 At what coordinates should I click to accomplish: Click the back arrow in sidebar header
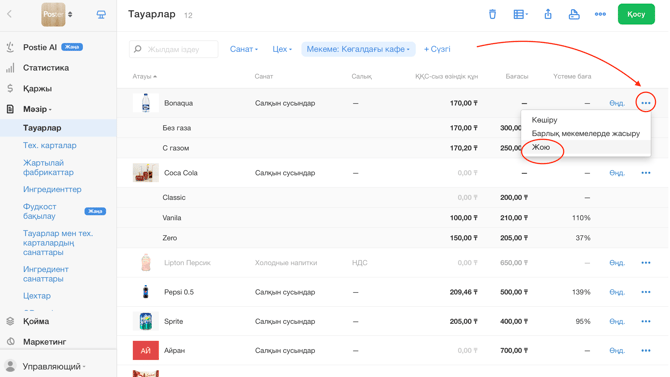(9, 14)
